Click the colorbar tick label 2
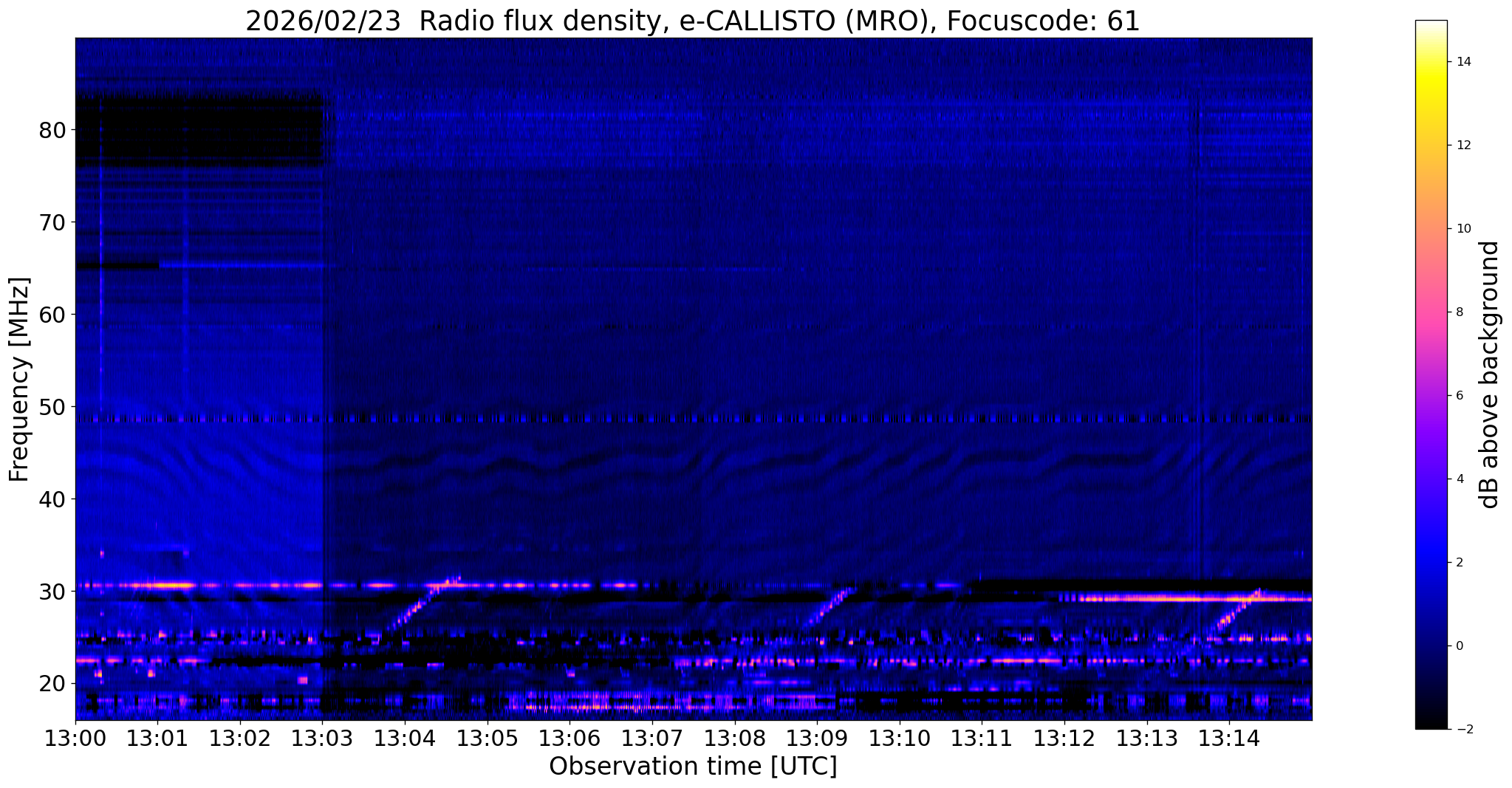This screenshot has height=788, width=1512. point(1459,563)
